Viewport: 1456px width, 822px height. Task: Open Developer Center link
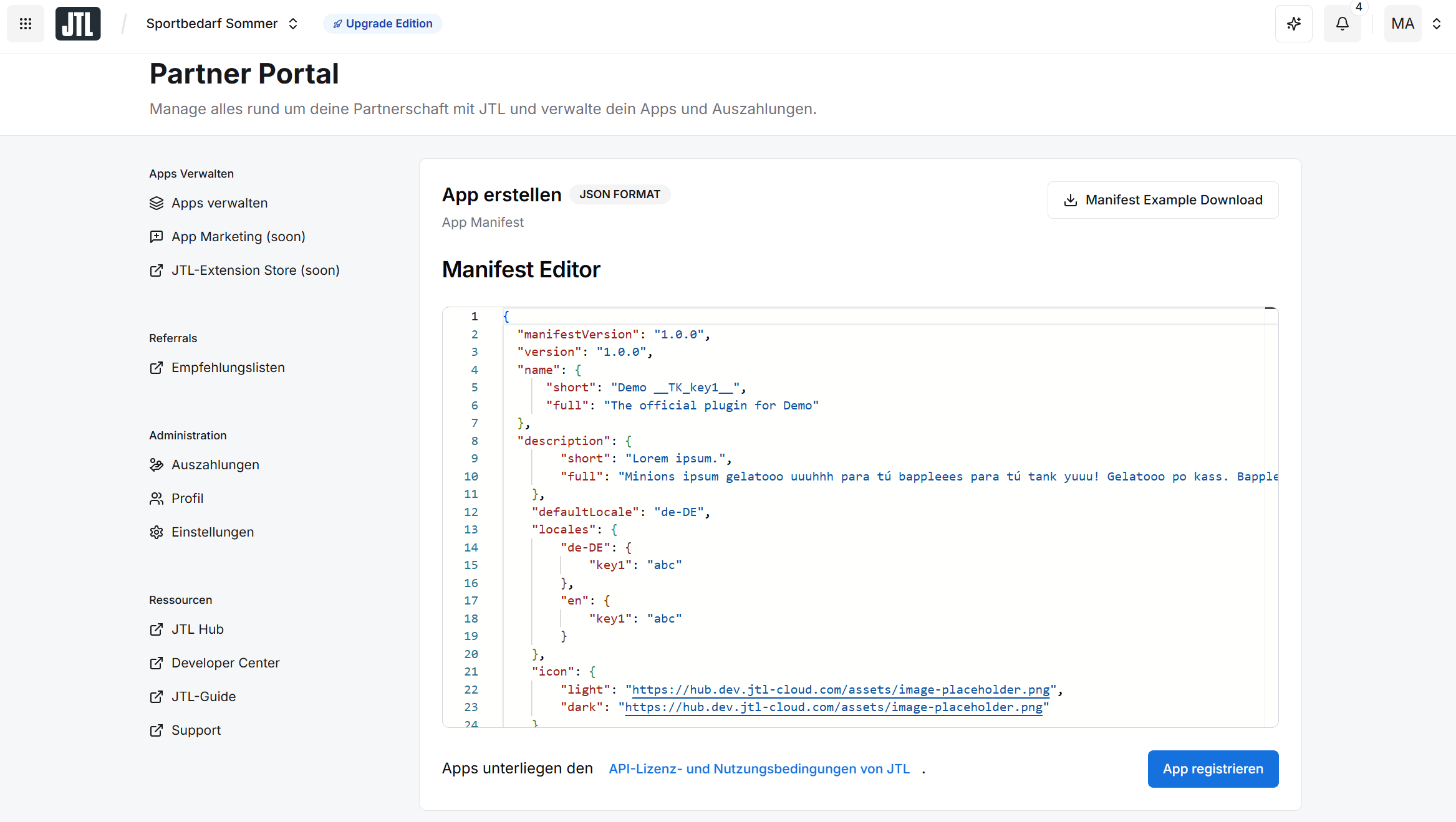[225, 663]
